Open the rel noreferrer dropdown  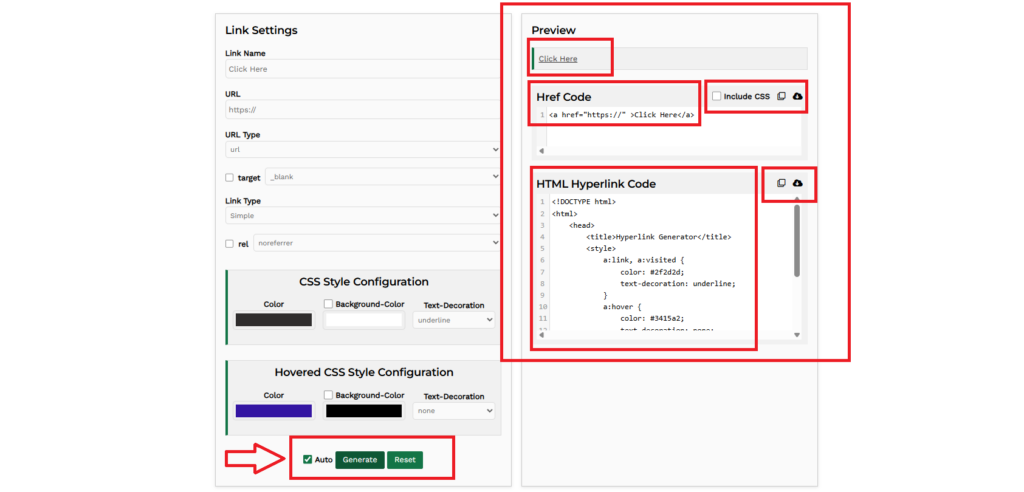377,243
